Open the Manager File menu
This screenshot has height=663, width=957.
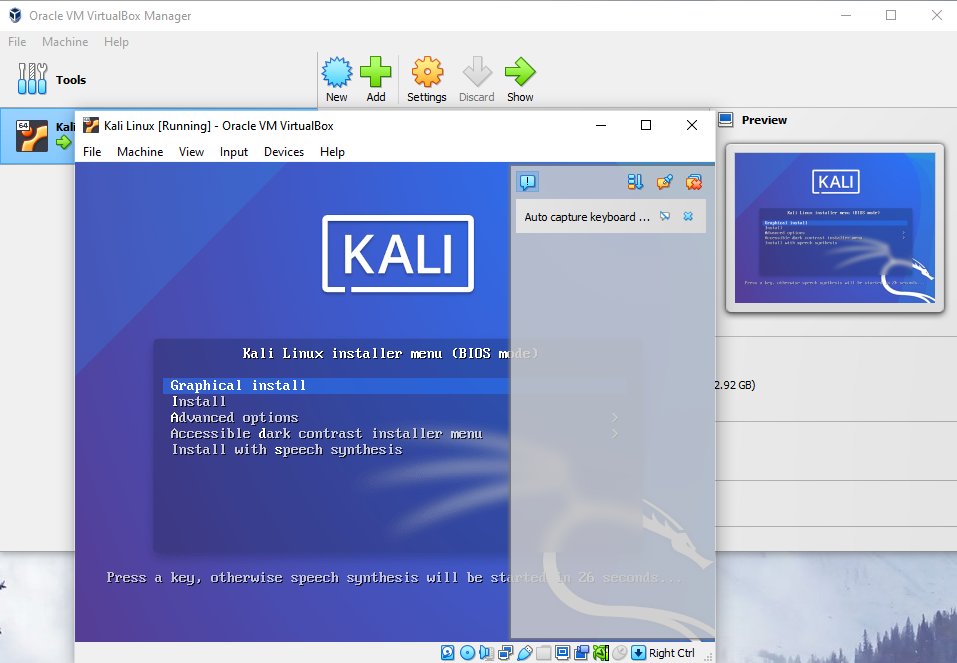(x=17, y=42)
